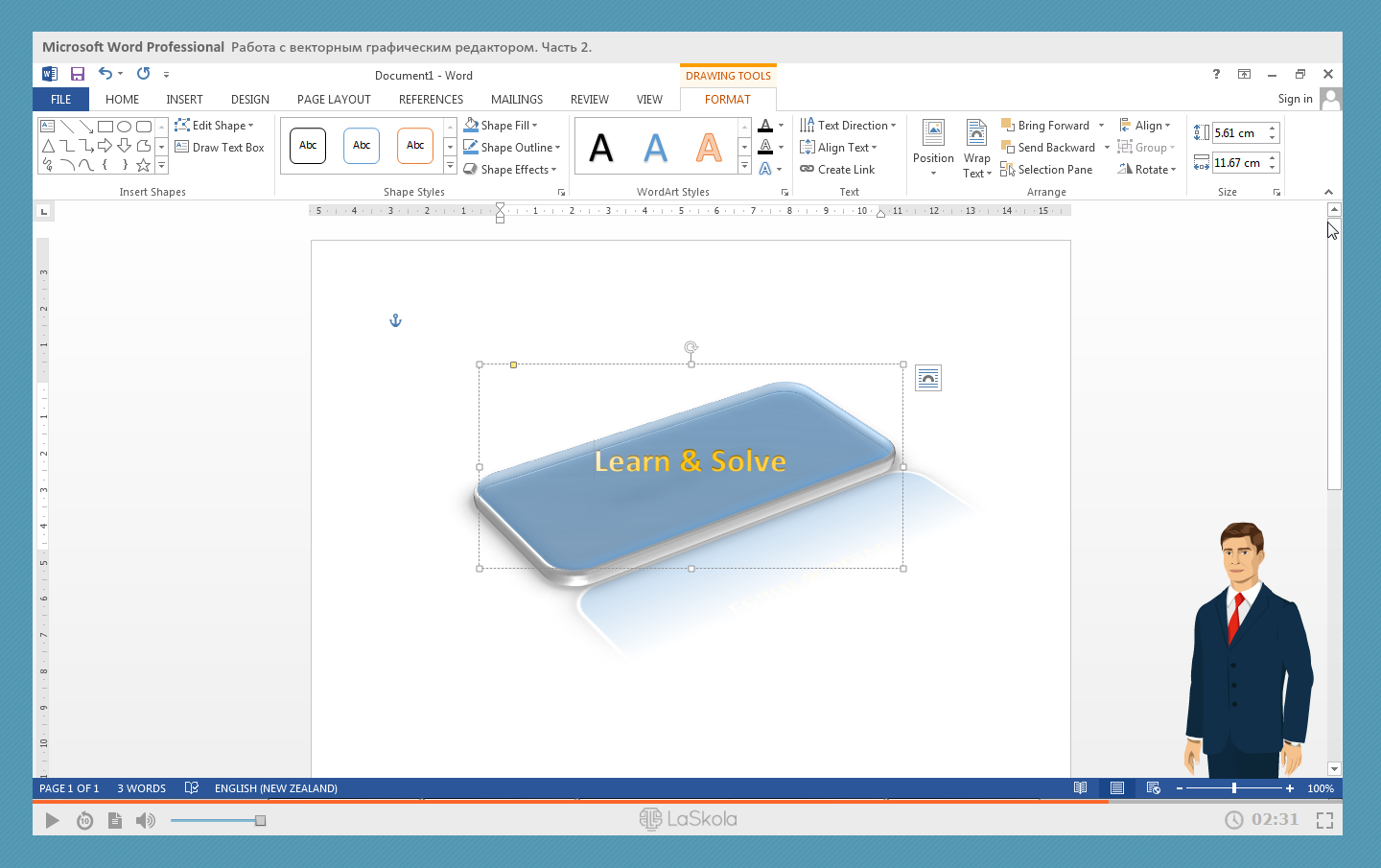
Task: Click Create Link in Text group
Action: (x=837, y=170)
